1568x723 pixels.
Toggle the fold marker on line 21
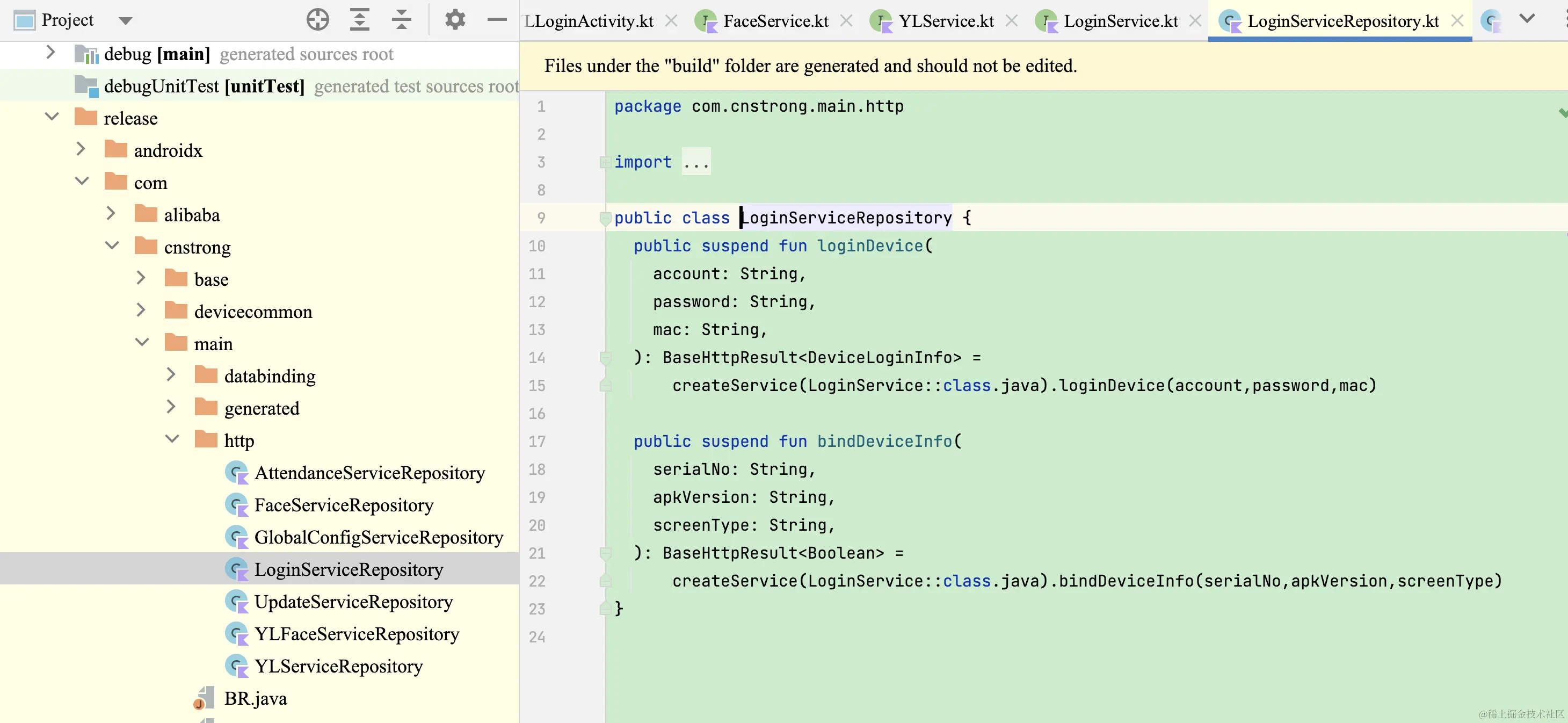click(x=605, y=553)
